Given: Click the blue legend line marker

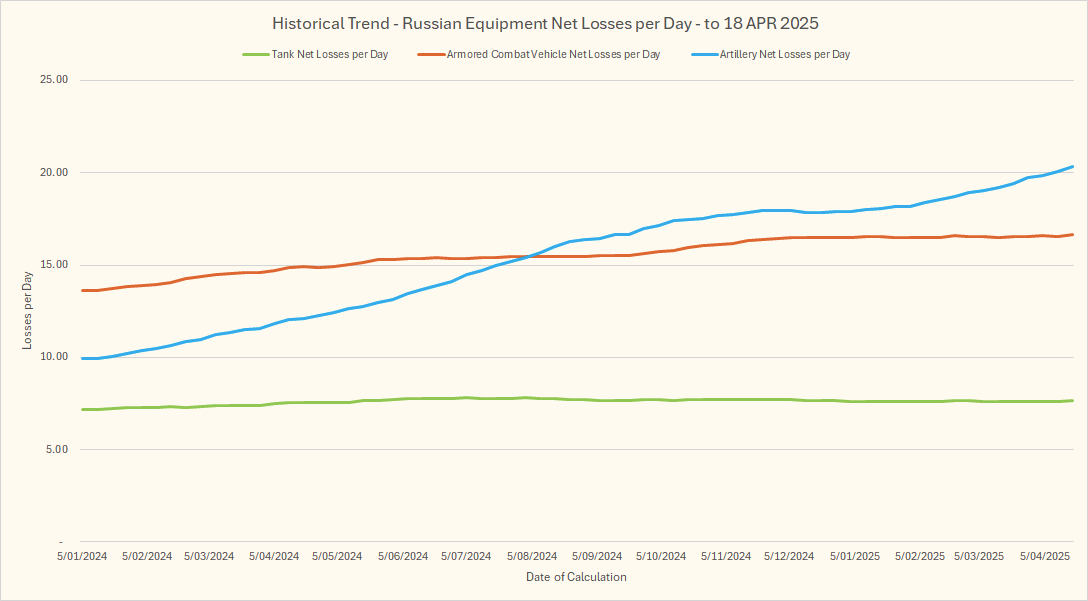Looking at the screenshot, I should pos(704,54).
